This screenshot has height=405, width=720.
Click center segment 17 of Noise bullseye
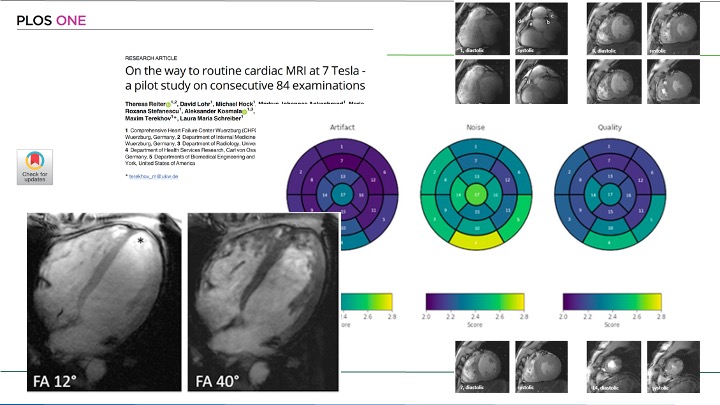[476, 193]
